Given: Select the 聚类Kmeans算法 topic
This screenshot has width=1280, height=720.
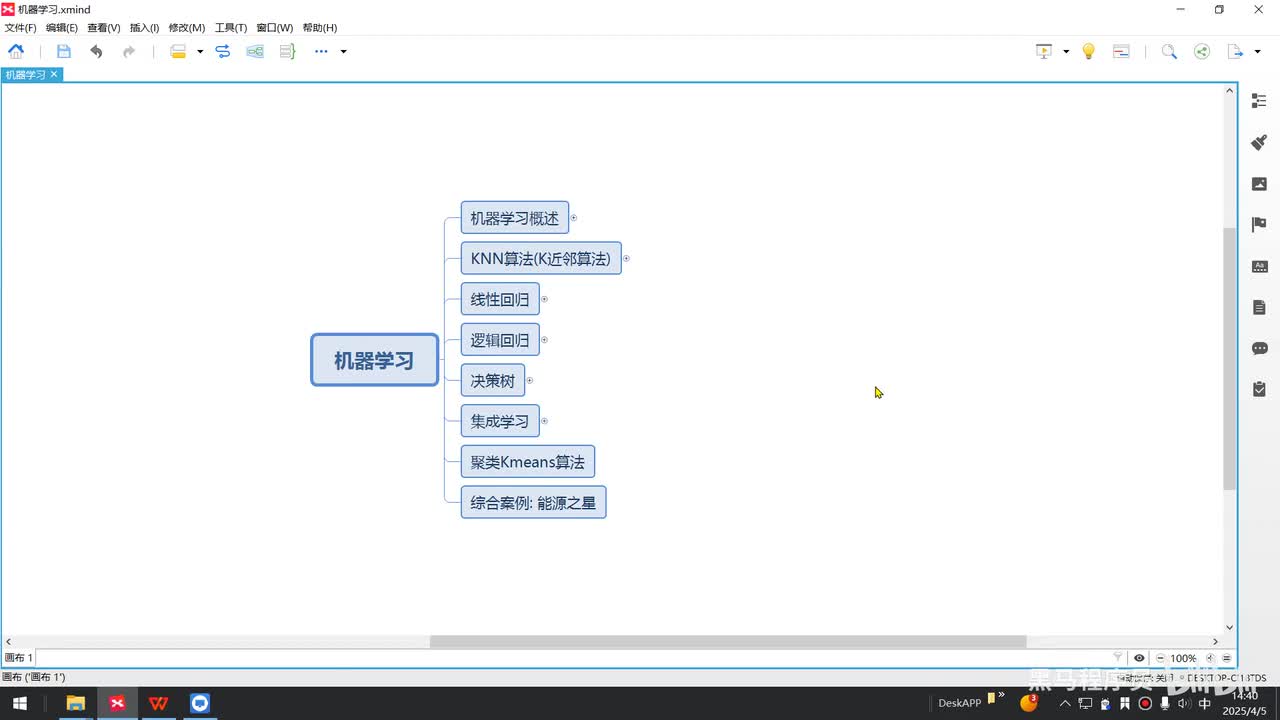Looking at the screenshot, I should pos(528,462).
